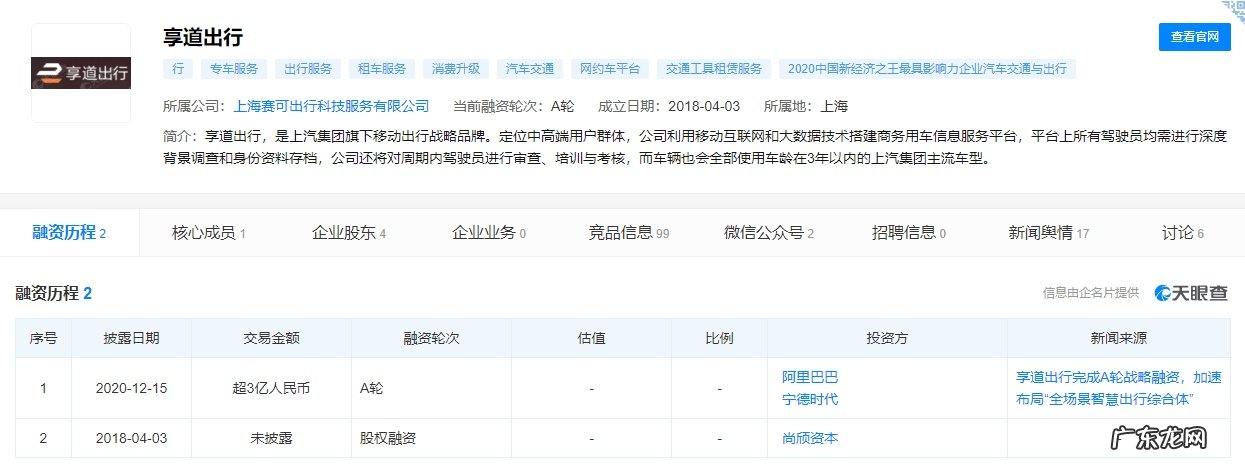The height and width of the screenshot is (467, 1245).
Task: Click the 估值 column header
Action: 591,338
